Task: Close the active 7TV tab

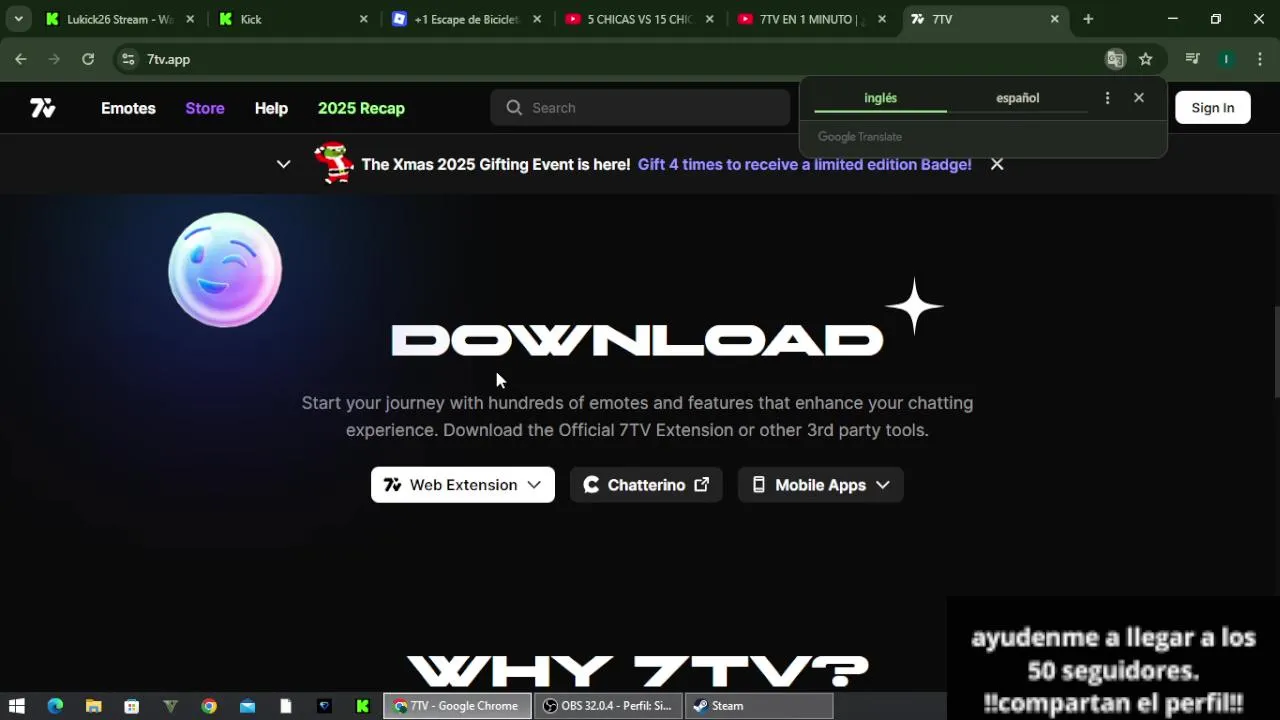Action: pyautogui.click(x=1054, y=19)
